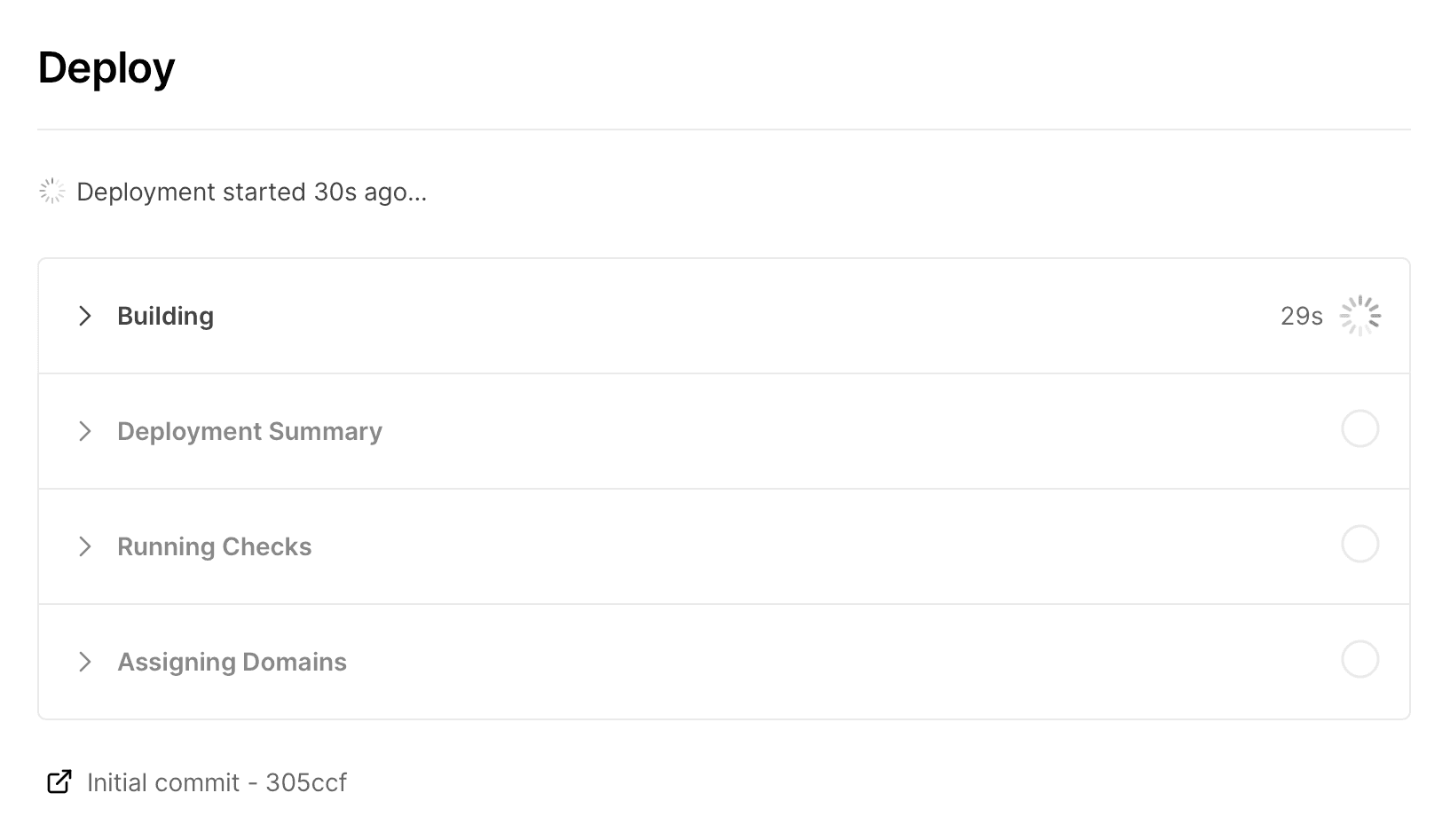Click the Assigning Domains pending status circle
Screen dimensions: 1450x840
[1359, 660]
